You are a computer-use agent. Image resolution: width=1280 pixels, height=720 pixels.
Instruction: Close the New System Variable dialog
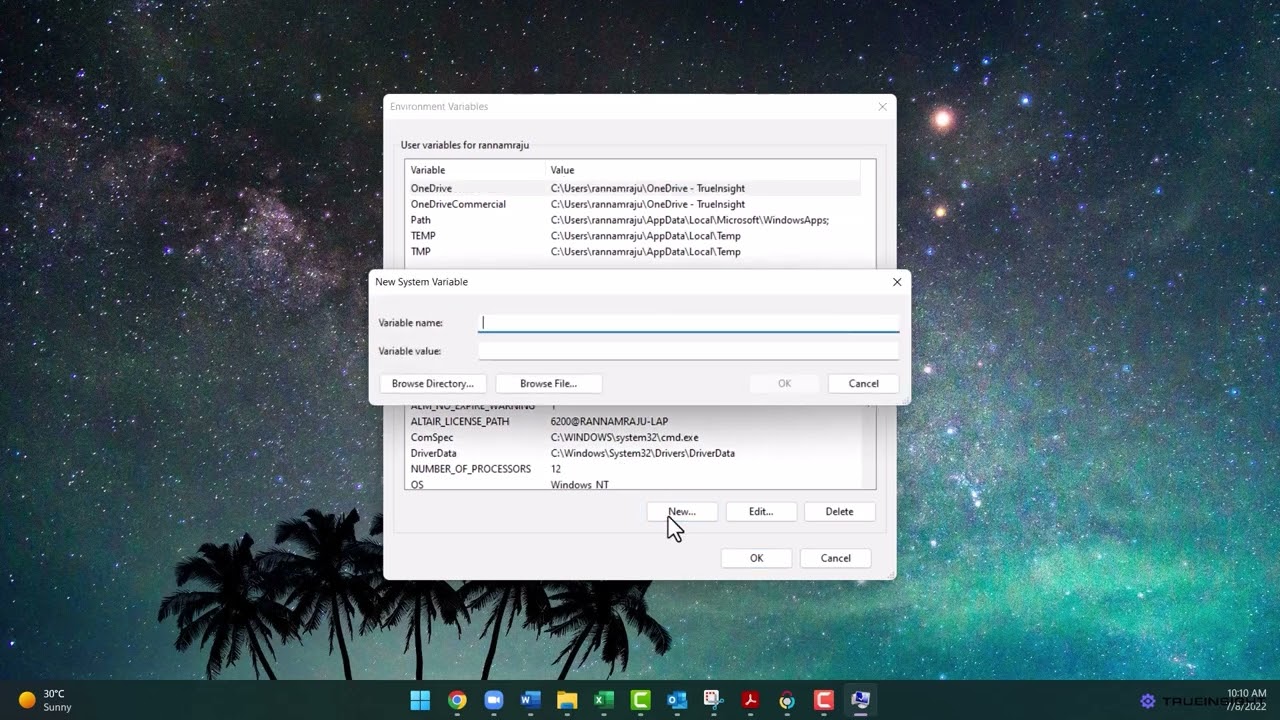897,282
